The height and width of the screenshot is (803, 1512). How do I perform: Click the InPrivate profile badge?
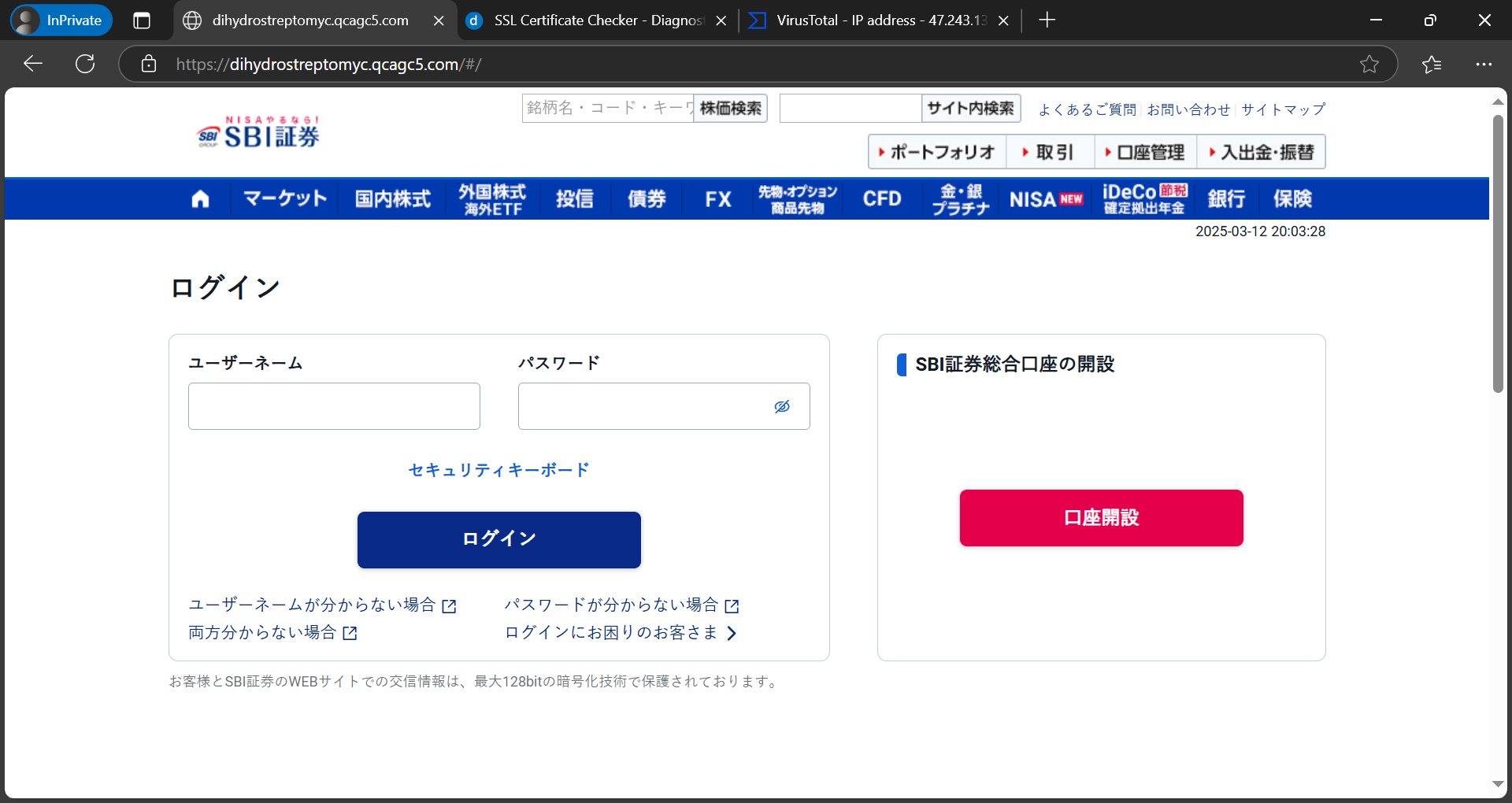coord(61,20)
